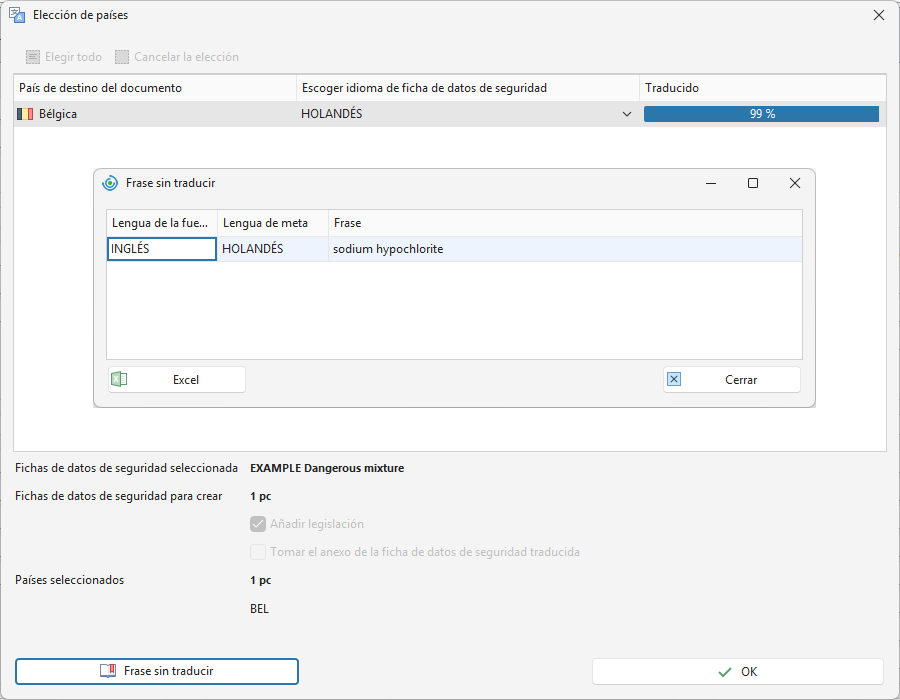Click the BEL country code text
The height and width of the screenshot is (700, 900).
point(259,609)
